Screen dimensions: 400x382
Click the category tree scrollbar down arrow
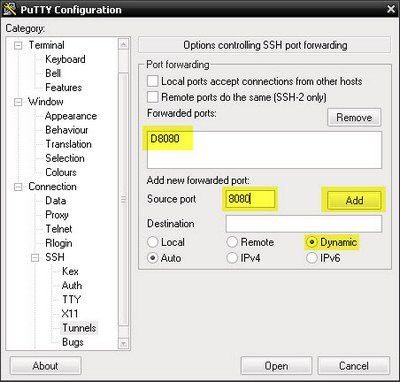coord(123,343)
